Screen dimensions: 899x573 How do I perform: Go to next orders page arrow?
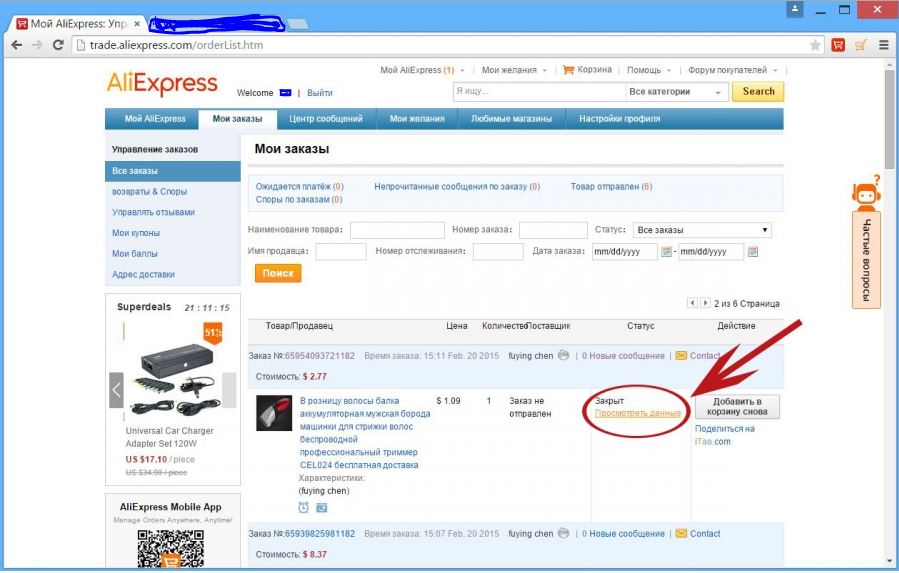705,303
